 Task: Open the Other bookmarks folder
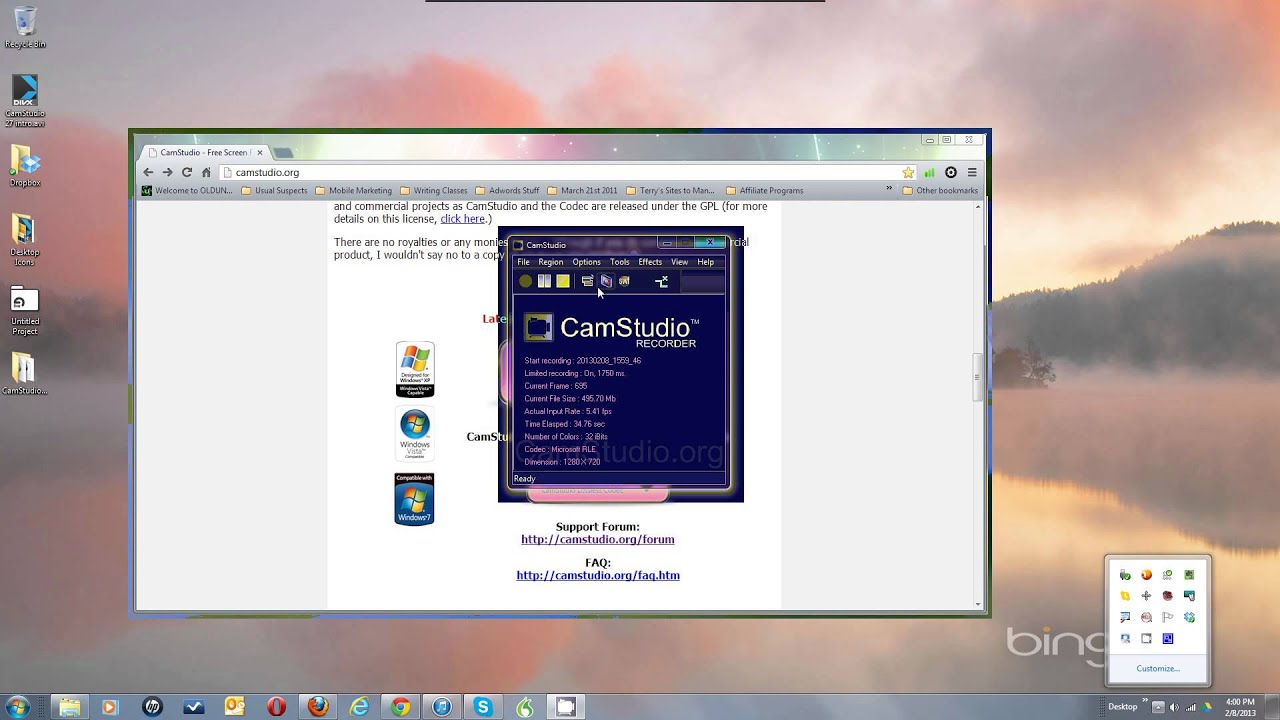(940, 190)
